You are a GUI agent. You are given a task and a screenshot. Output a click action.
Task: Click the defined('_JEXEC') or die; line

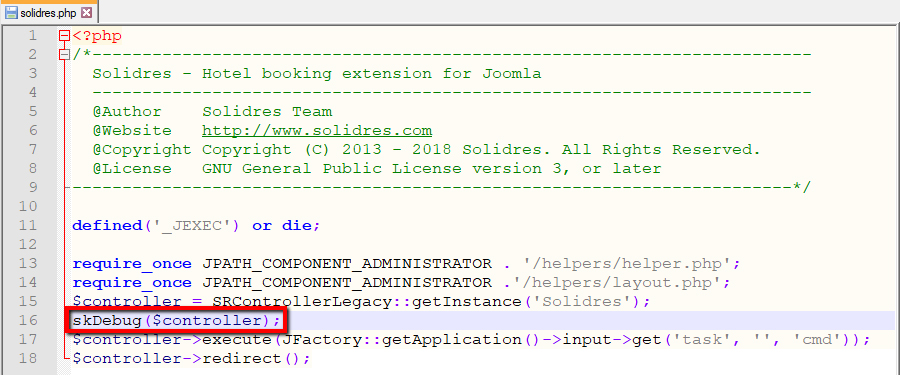(x=196, y=225)
